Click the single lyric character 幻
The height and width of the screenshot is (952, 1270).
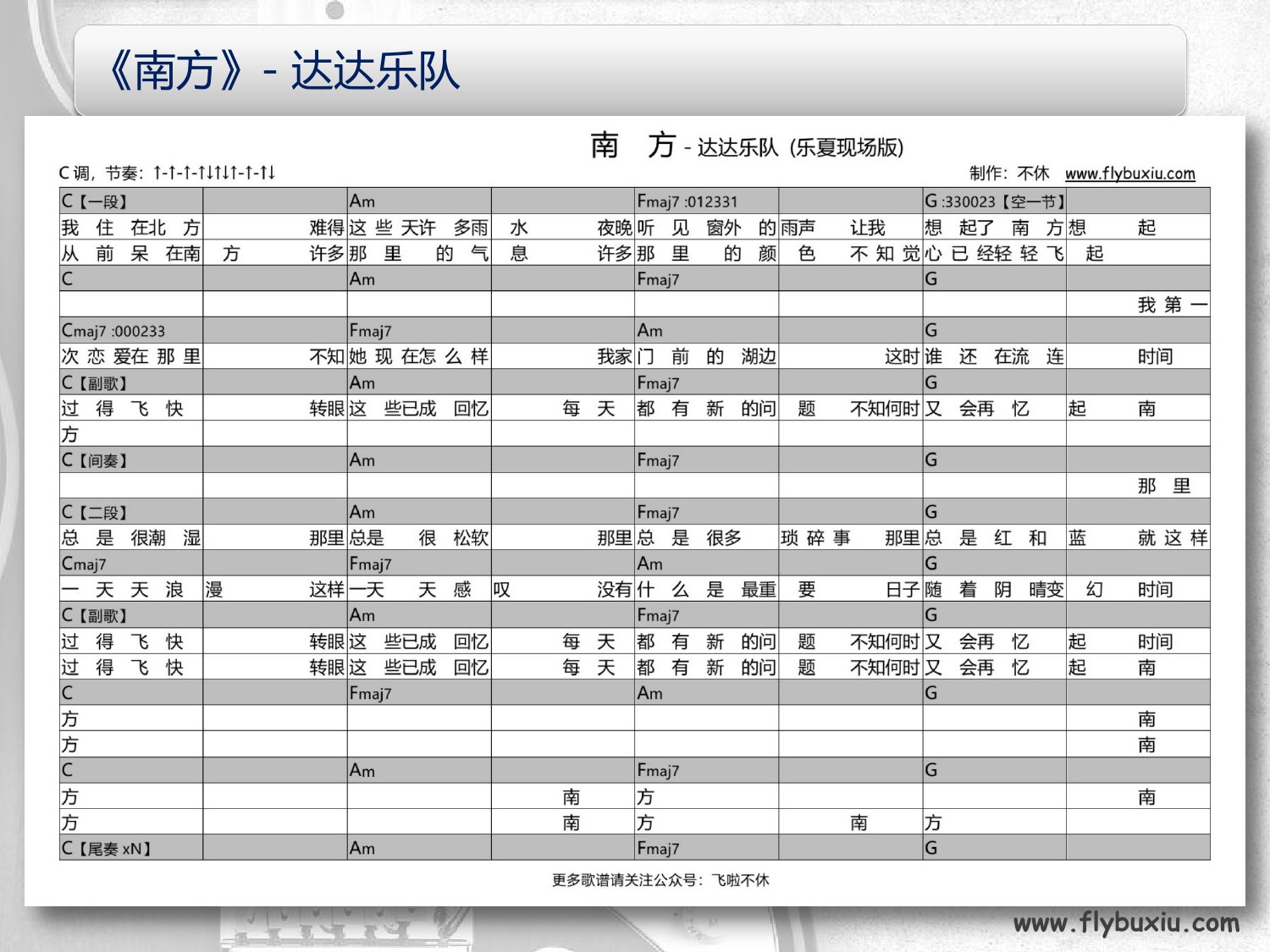1095,590
